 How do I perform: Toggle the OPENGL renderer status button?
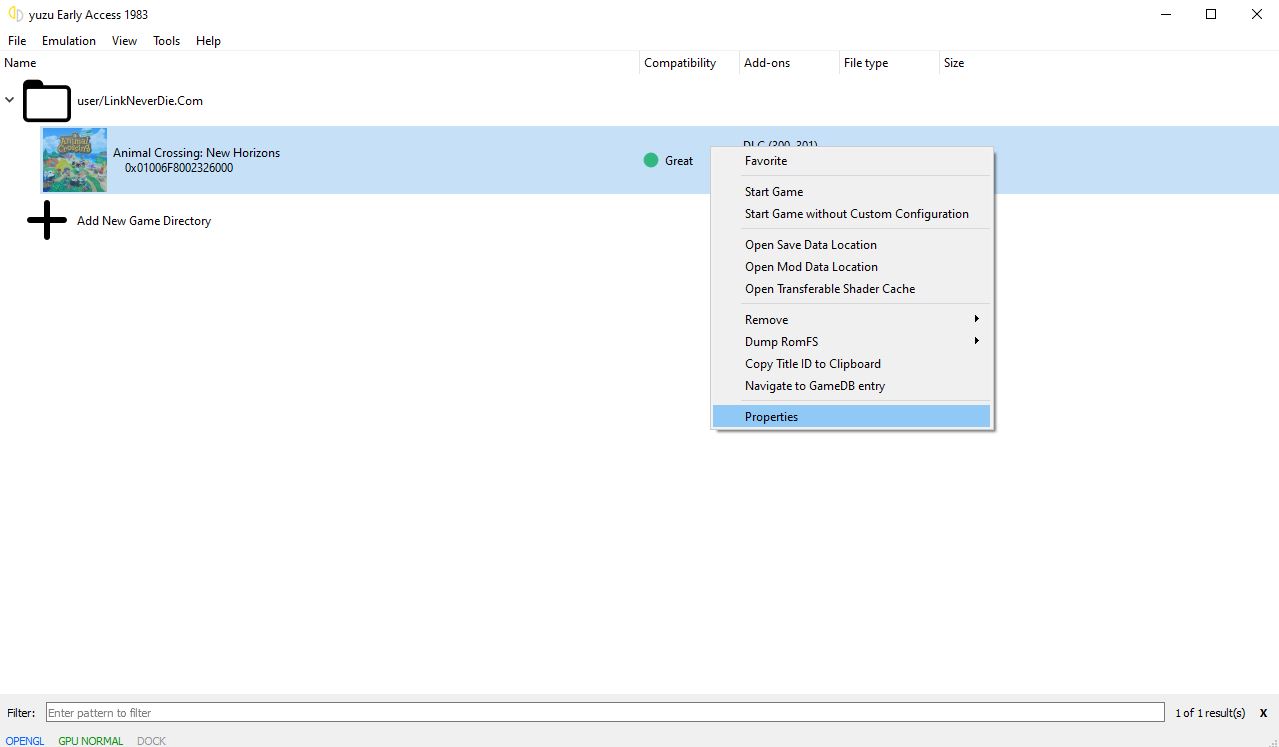(25, 741)
